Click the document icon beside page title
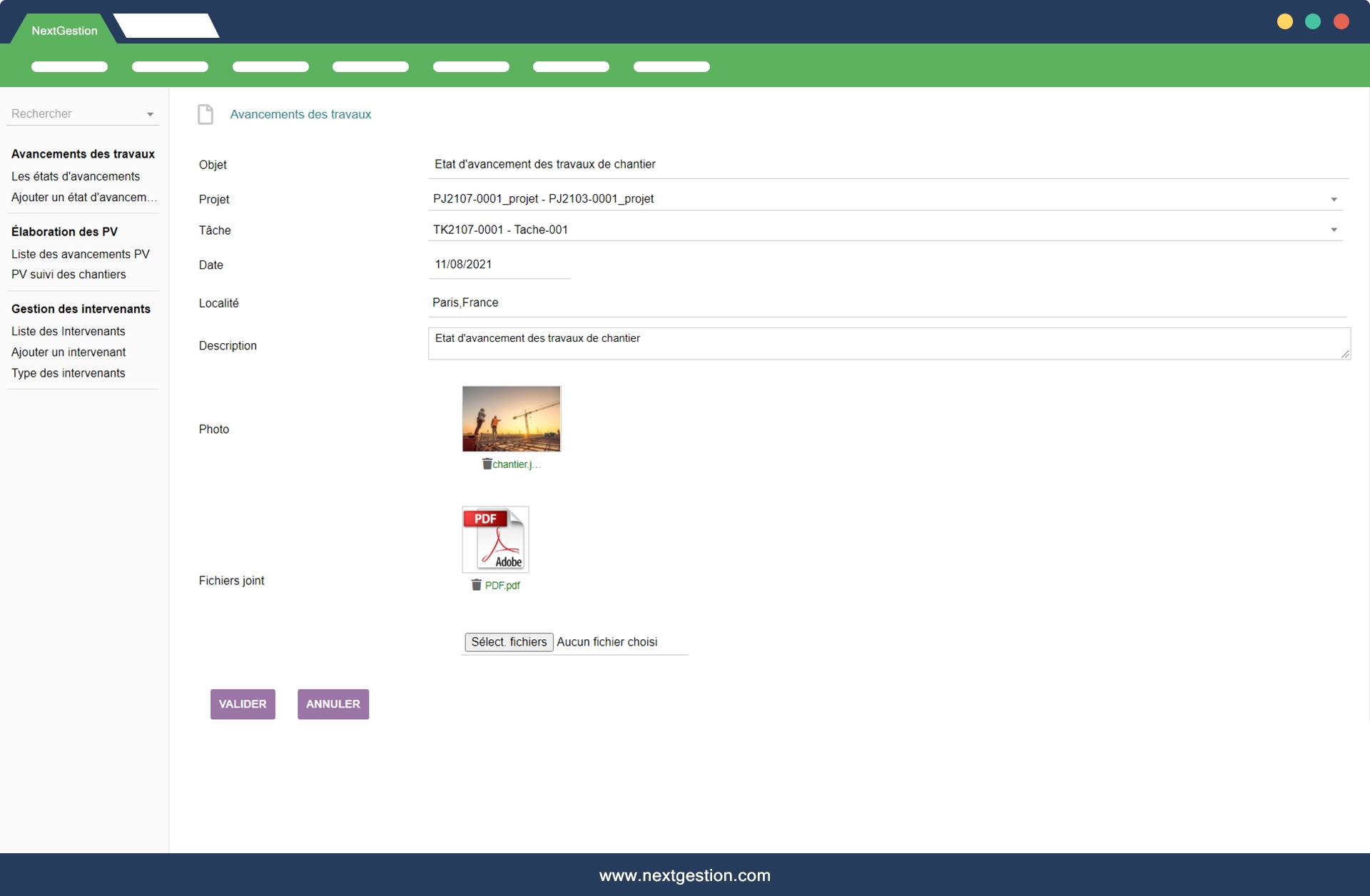 coord(205,114)
